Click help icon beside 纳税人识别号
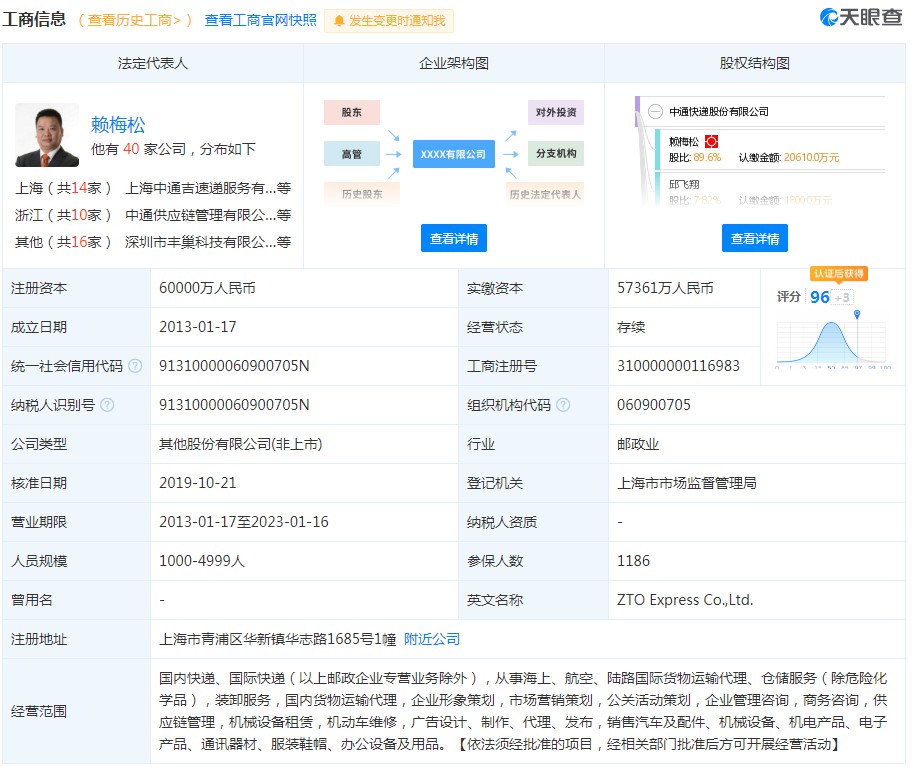Viewport: 912px width, 767px height. pos(107,405)
